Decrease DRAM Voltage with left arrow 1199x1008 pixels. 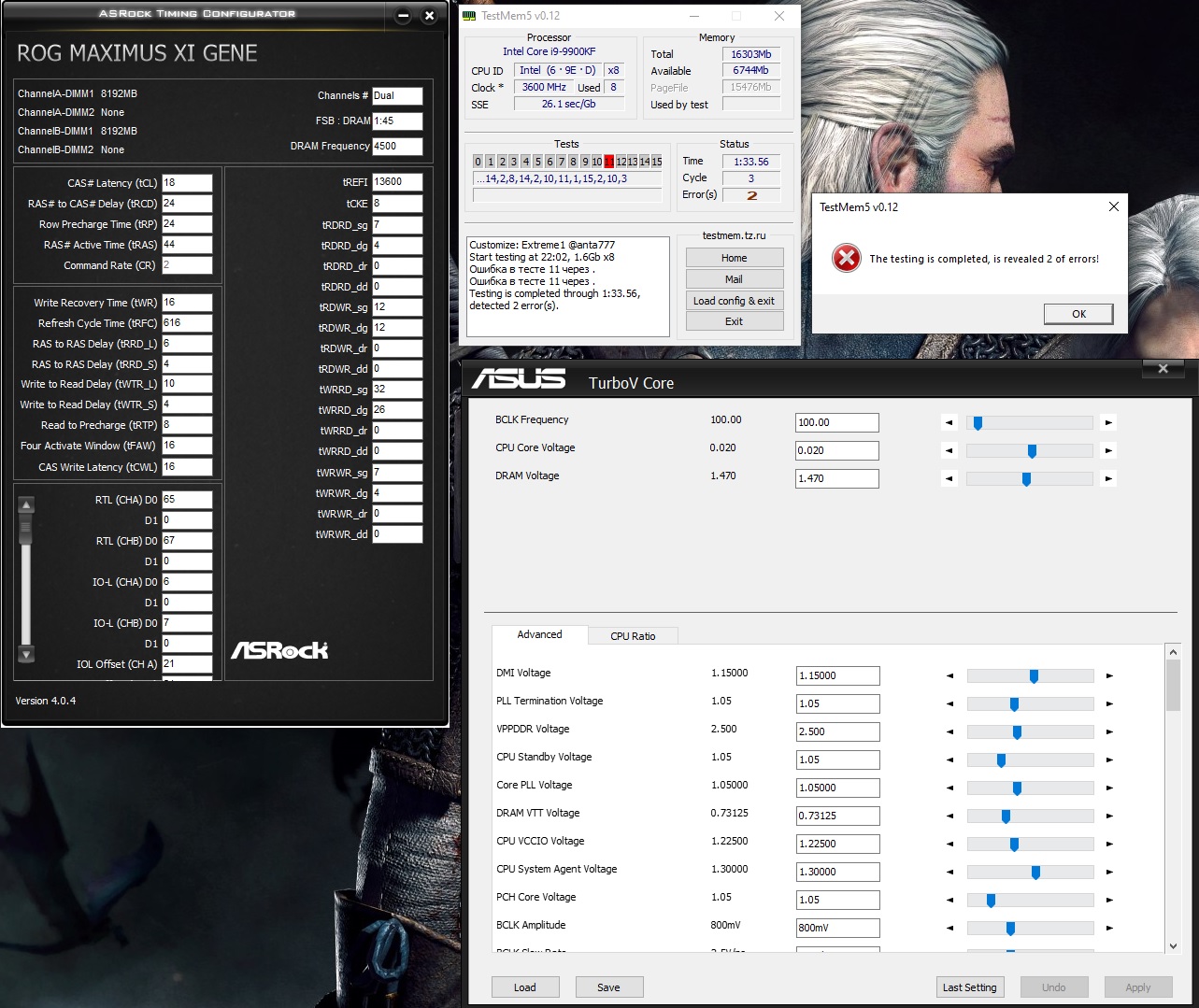[949, 478]
